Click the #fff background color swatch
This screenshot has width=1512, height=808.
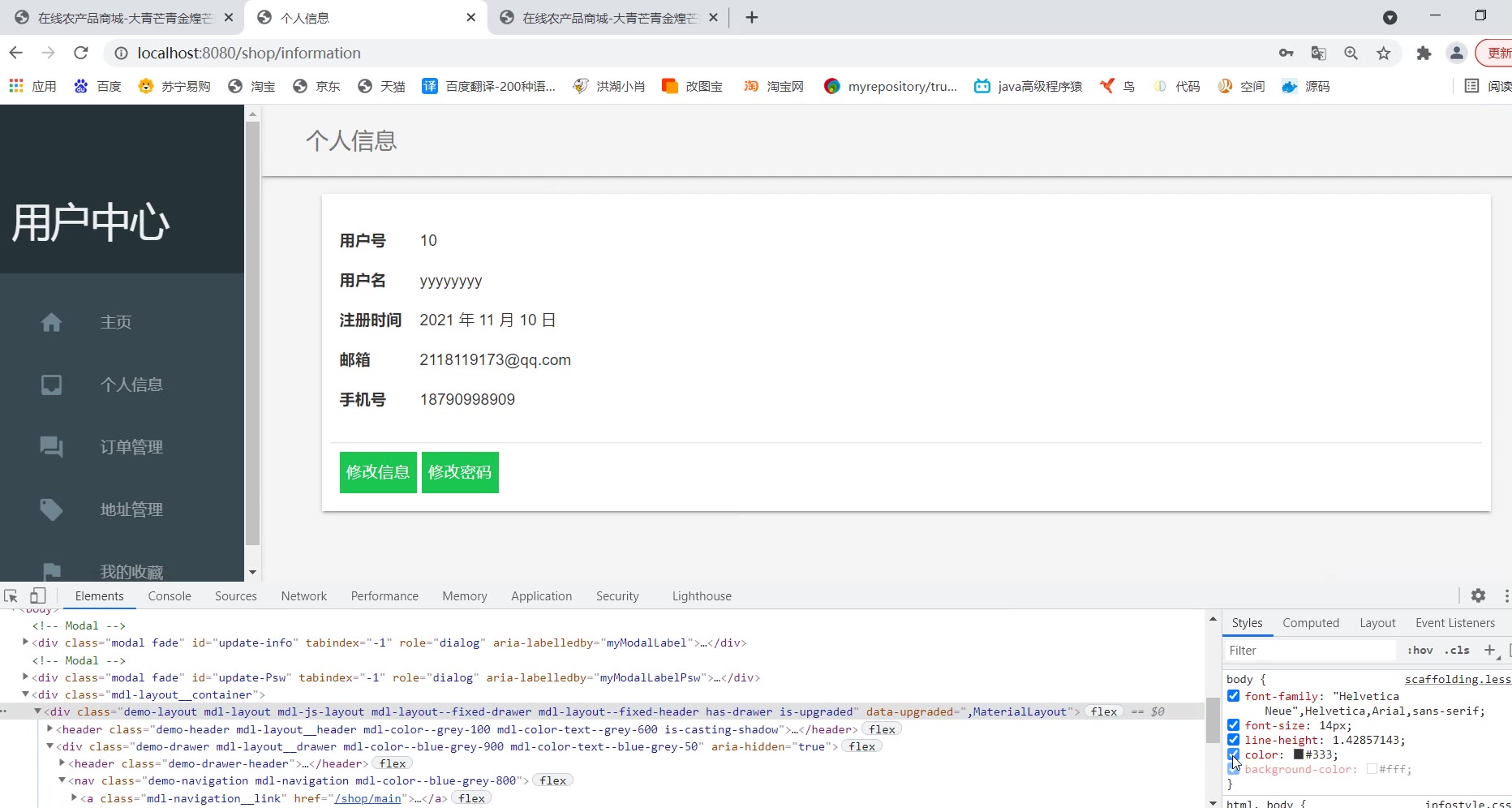(x=1372, y=769)
